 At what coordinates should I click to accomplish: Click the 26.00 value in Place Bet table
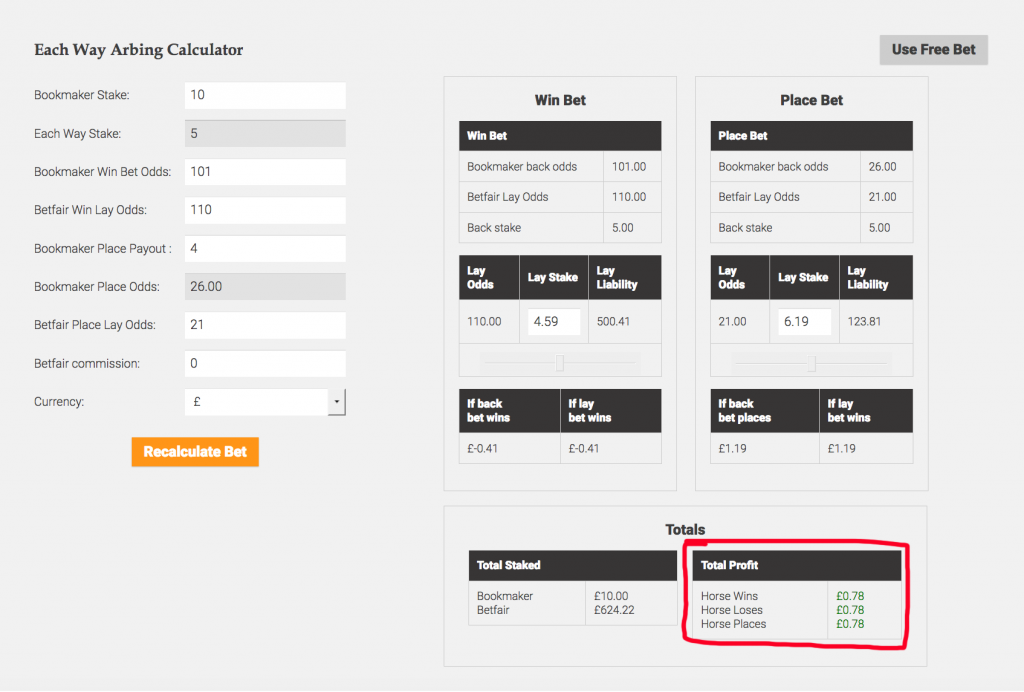click(882, 166)
